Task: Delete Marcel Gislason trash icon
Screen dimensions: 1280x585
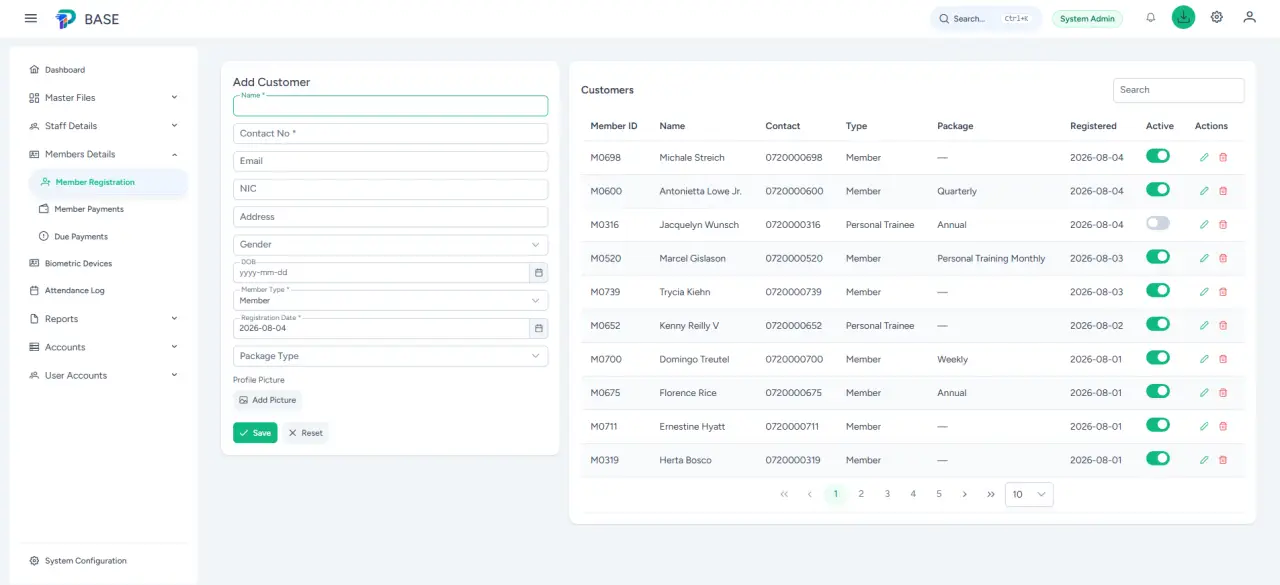Action: [1223, 259]
